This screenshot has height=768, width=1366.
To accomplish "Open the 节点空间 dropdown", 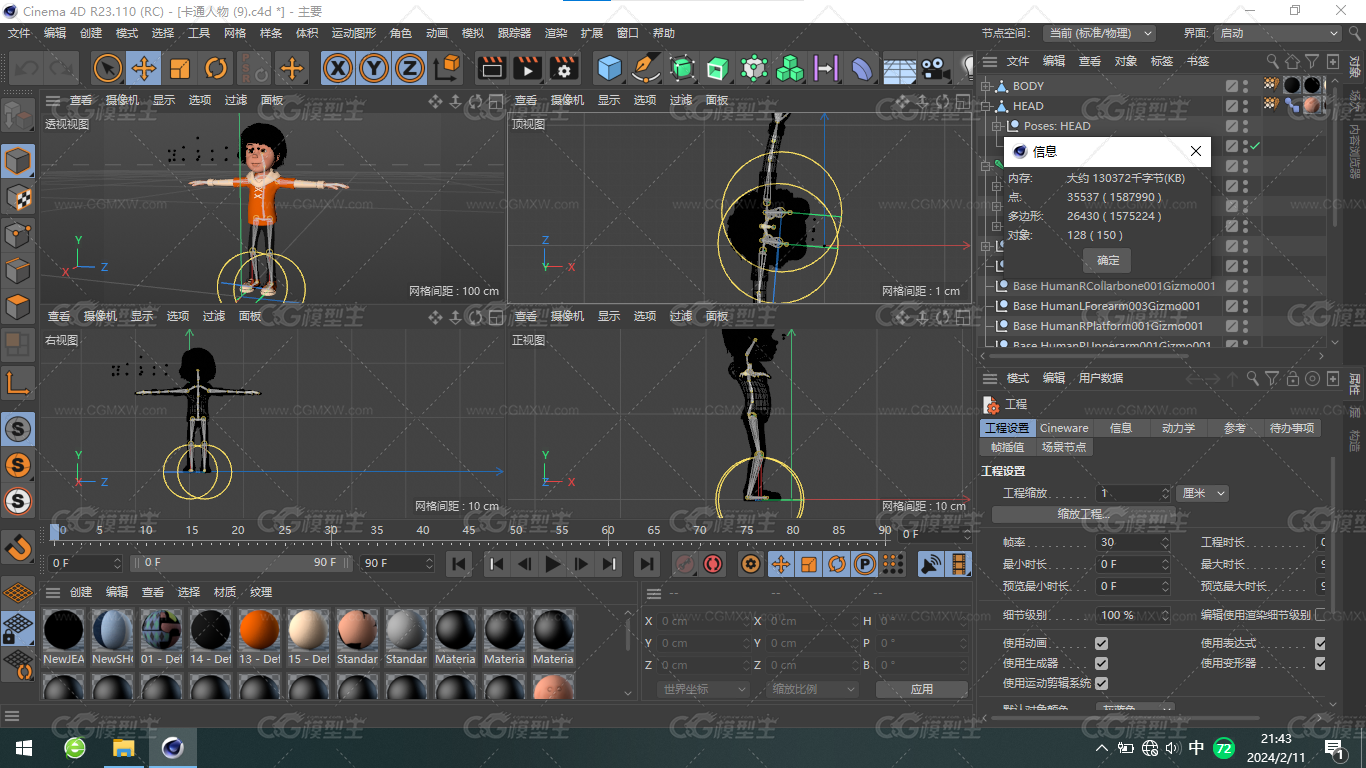I will point(1099,33).
